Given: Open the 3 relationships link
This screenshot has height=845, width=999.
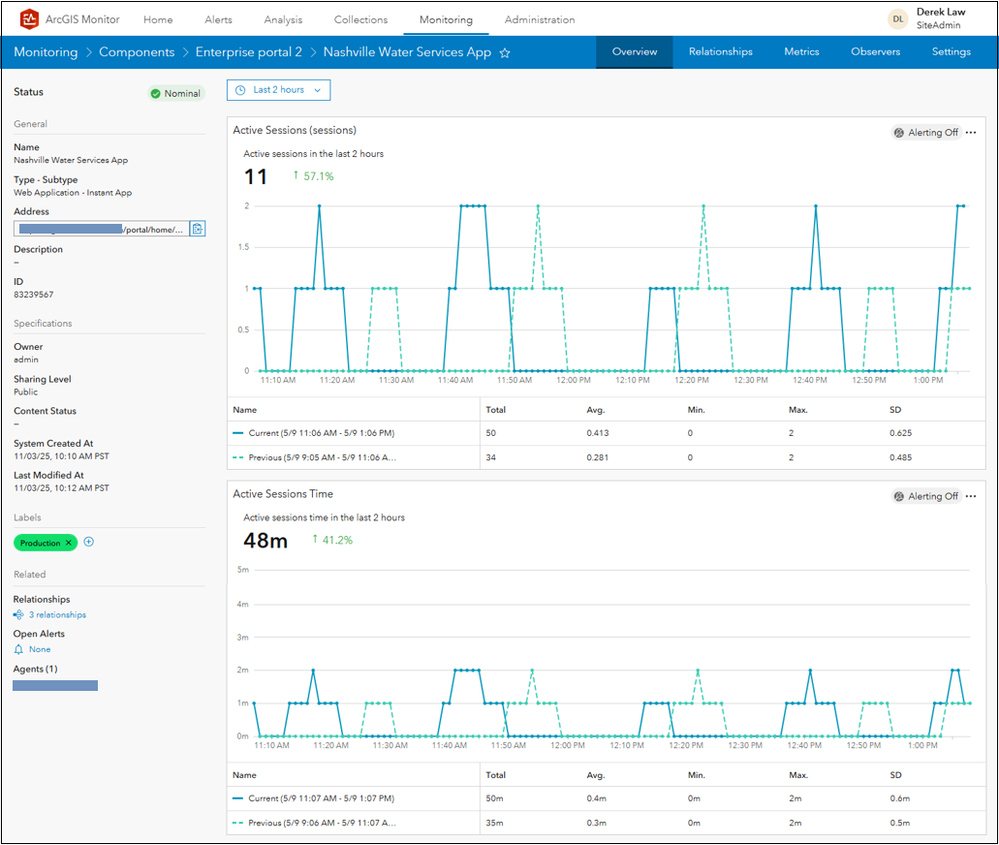Looking at the screenshot, I should 57,615.
